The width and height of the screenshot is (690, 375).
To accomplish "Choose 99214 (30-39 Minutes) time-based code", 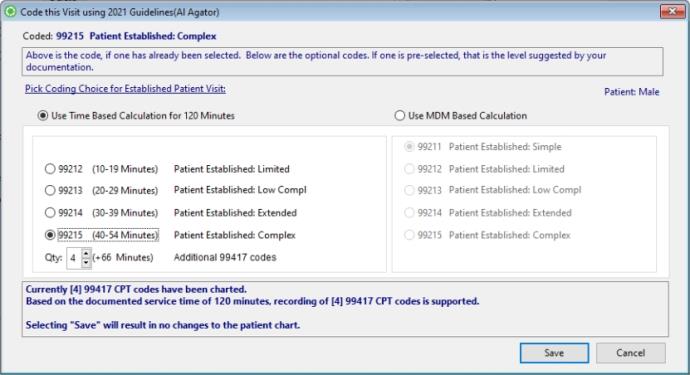I will 50,213.
